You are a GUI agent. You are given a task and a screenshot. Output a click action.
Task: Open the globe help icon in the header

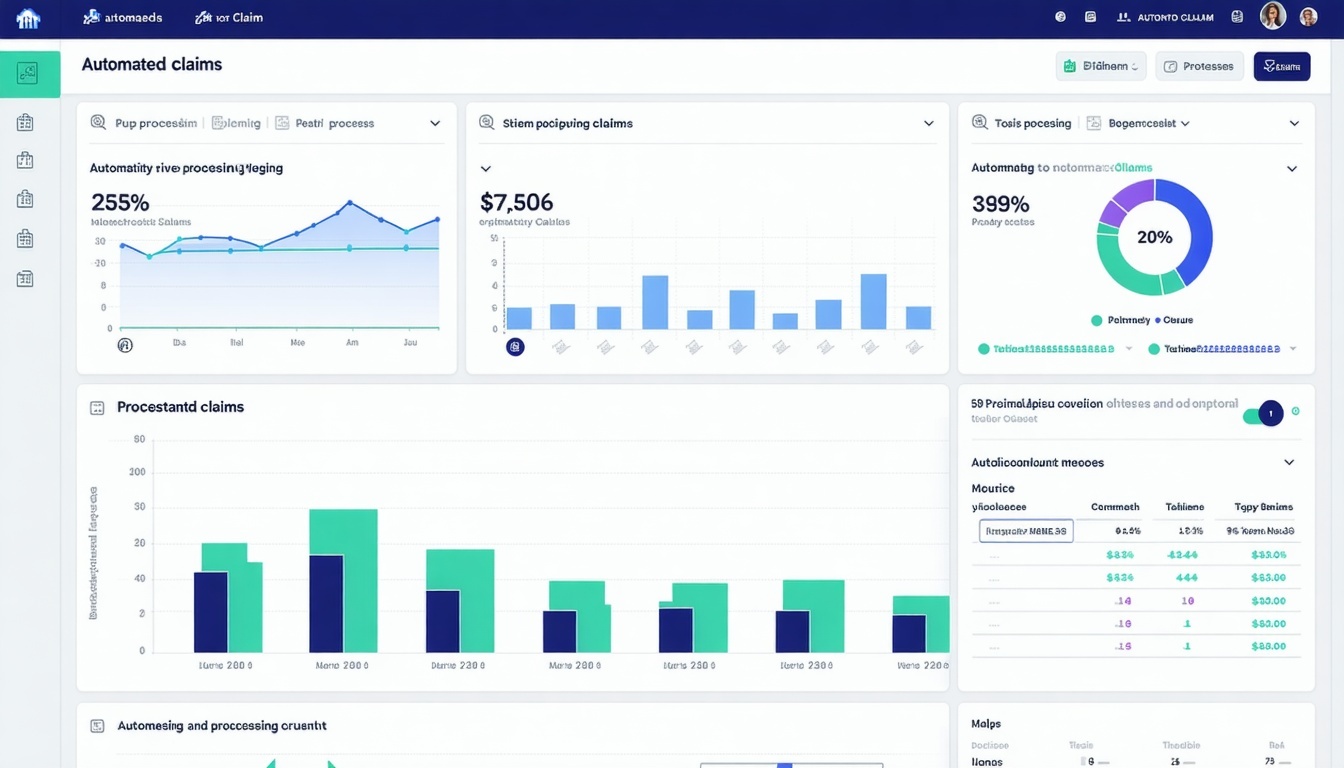pyautogui.click(x=1060, y=16)
